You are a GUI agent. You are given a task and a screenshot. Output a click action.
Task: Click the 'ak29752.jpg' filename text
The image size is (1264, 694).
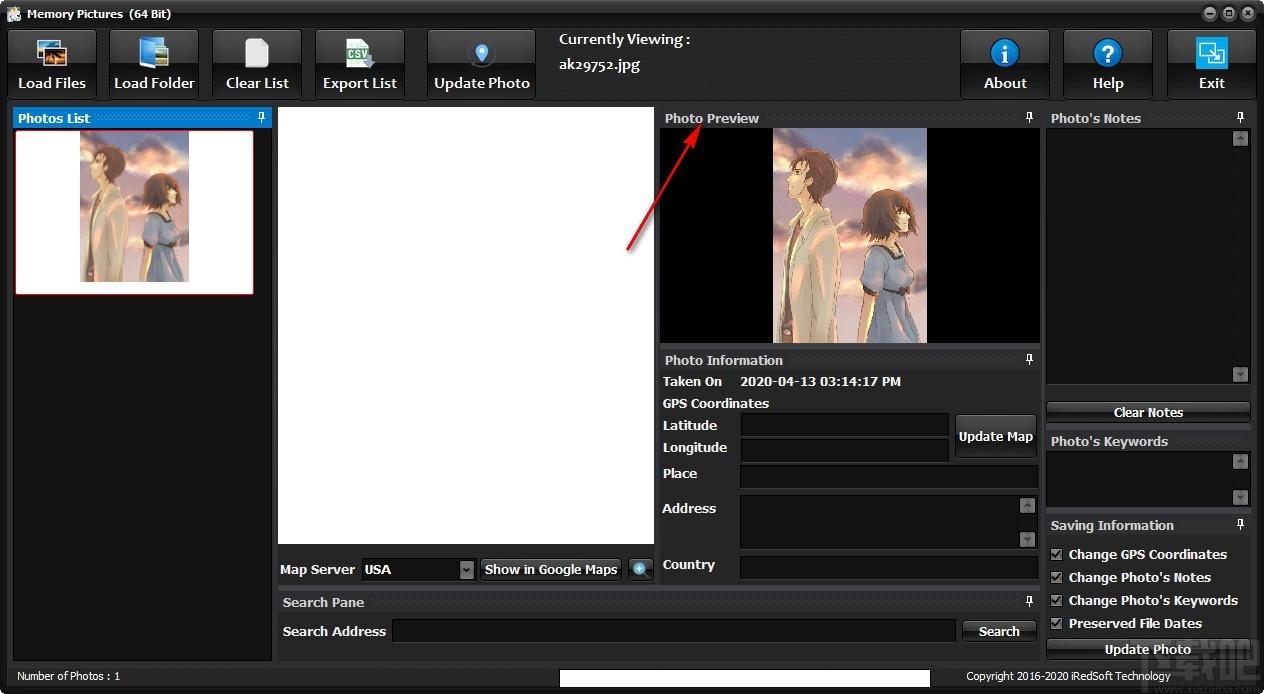(600, 64)
